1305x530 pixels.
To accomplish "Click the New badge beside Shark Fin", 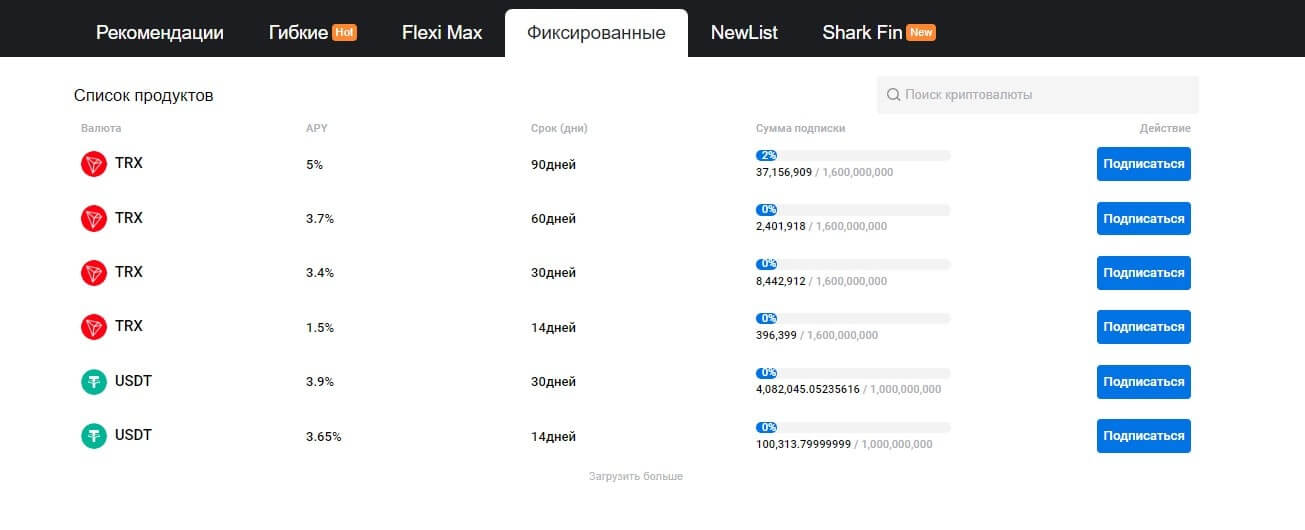I will click(x=921, y=32).
